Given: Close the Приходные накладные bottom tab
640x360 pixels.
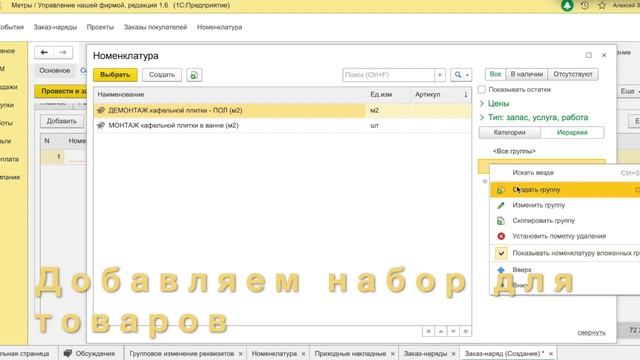Looking at the screenshot, I should point(393,354).
